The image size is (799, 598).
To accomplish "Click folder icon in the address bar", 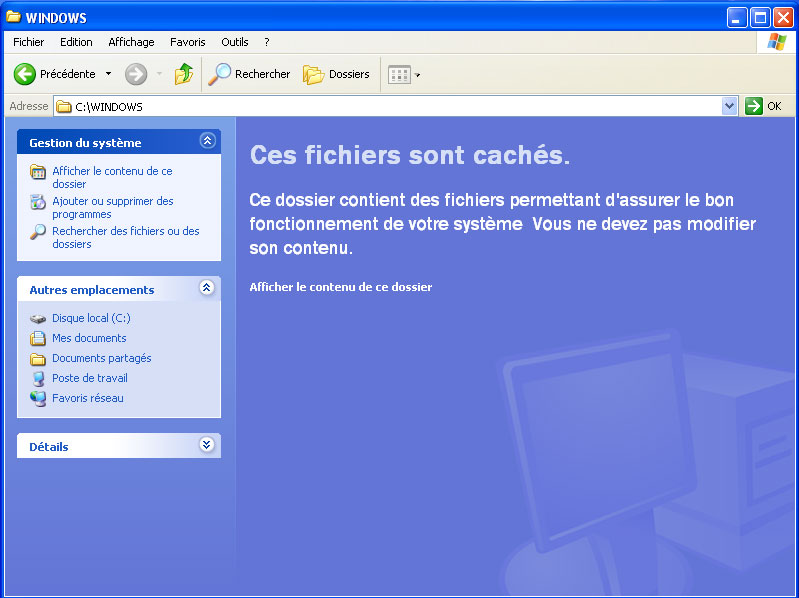I will [64, 106].
